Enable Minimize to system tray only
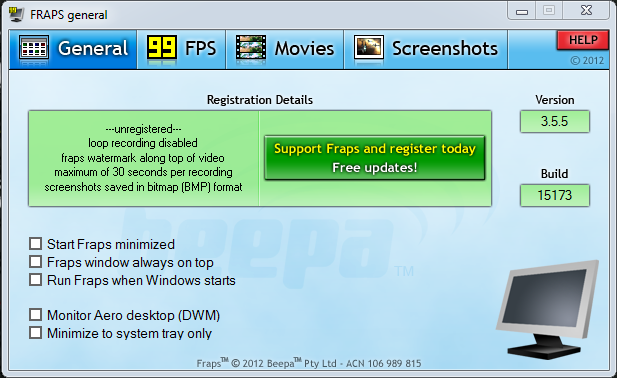Screen dimensions: 617x378 pyautogui.click(x=35, y=333)
